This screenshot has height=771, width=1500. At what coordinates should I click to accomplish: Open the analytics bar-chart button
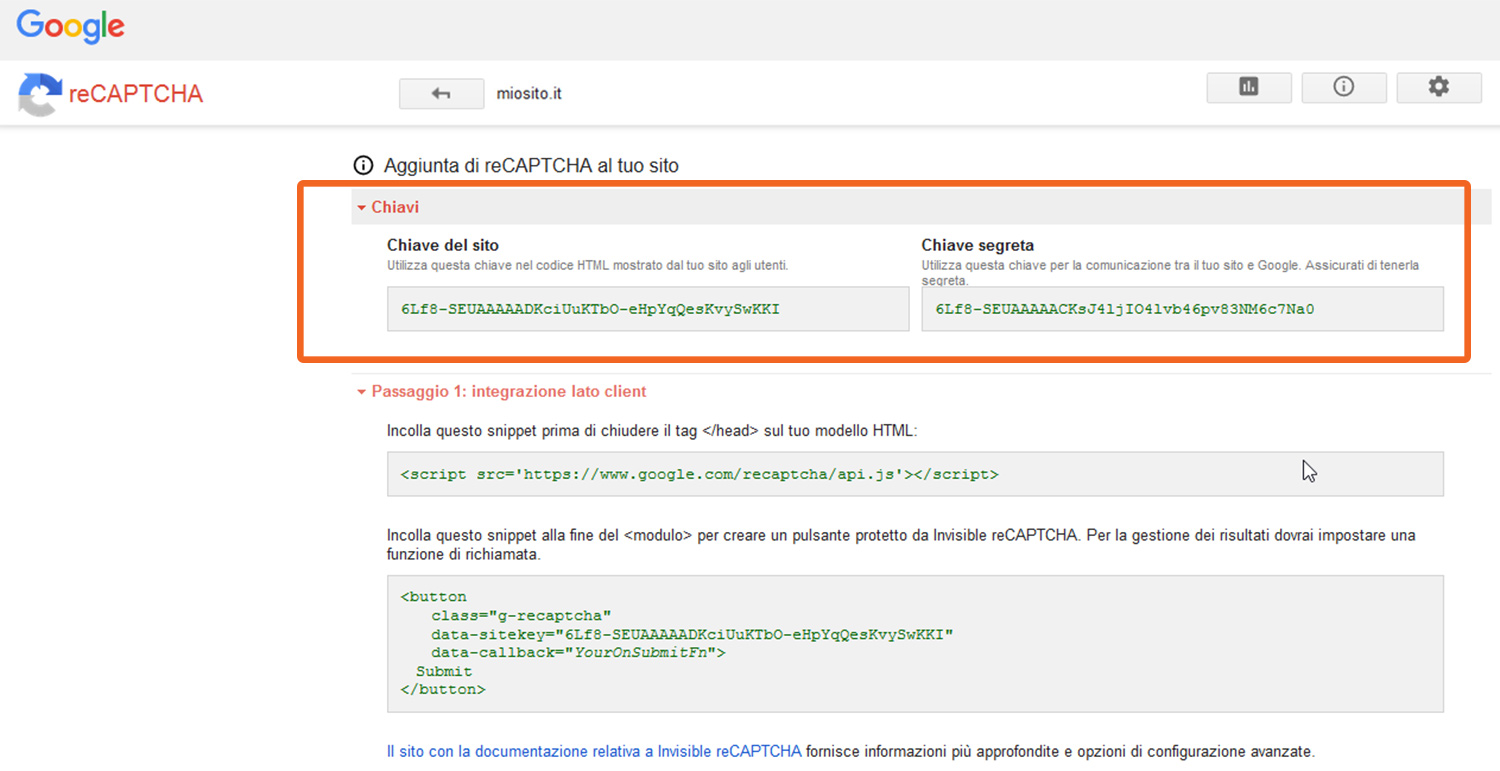pos(1249,88)
